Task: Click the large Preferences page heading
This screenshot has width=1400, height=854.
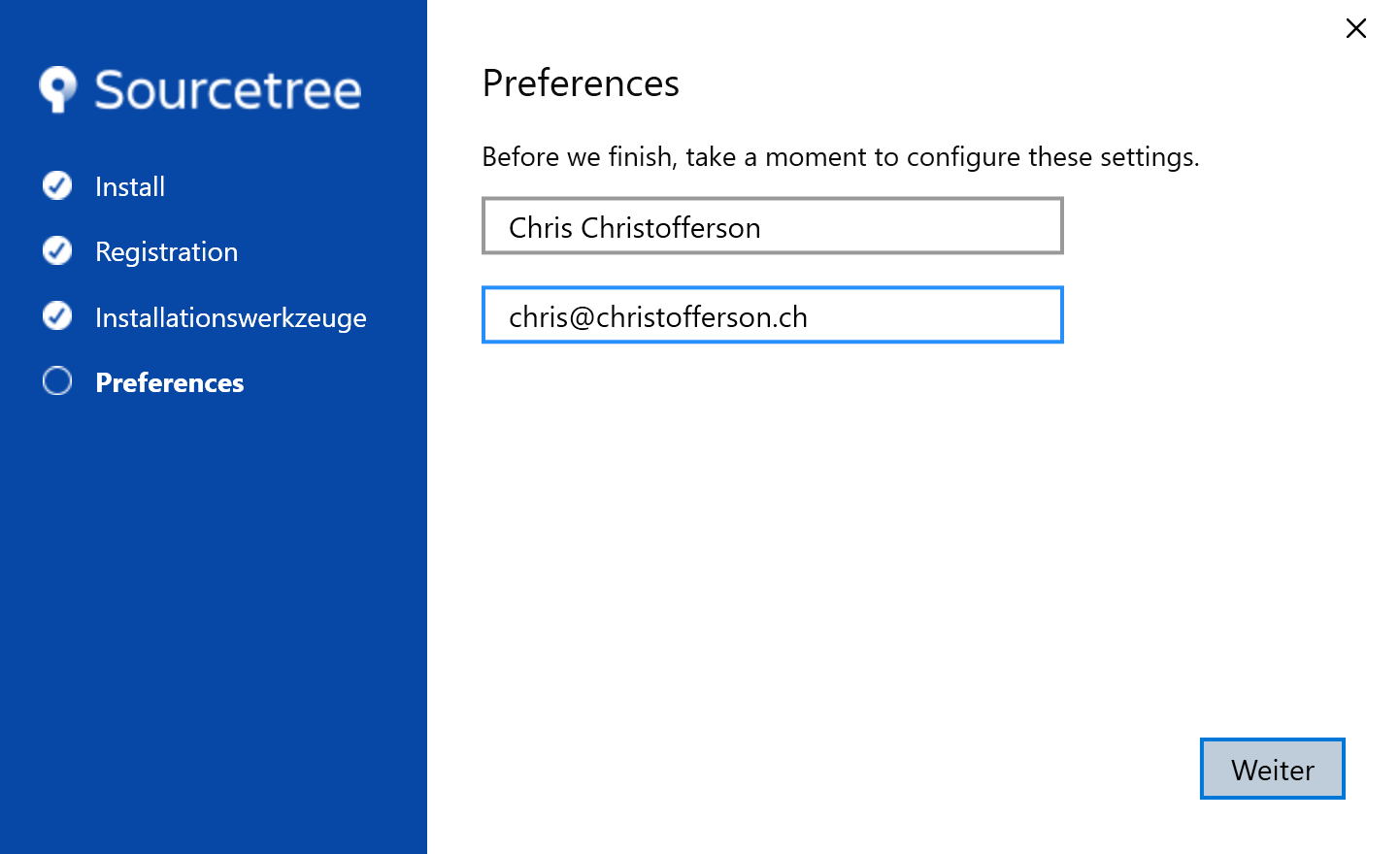Action: [581, 83]
